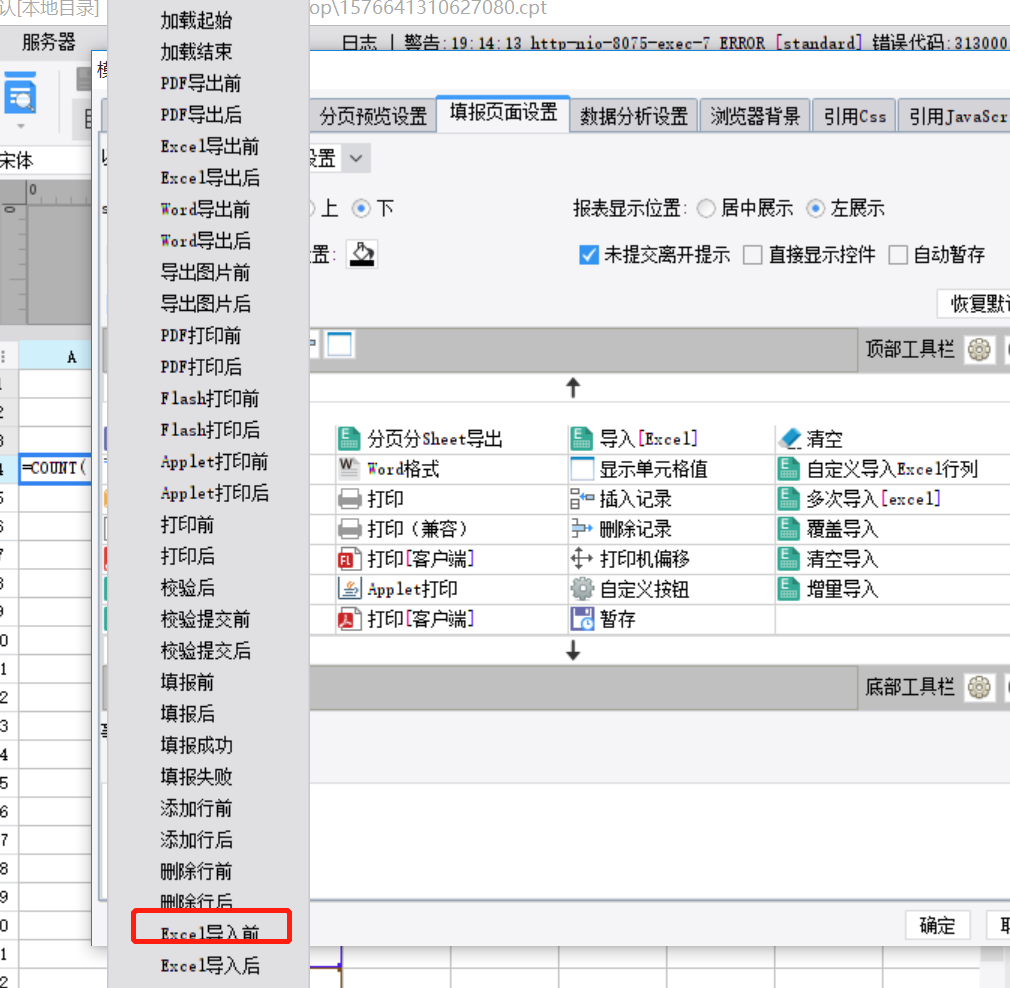This screenshot has height=988, width=1010.
Task: Open 顶部工具栏 gear settings
Action: point(979,350)
